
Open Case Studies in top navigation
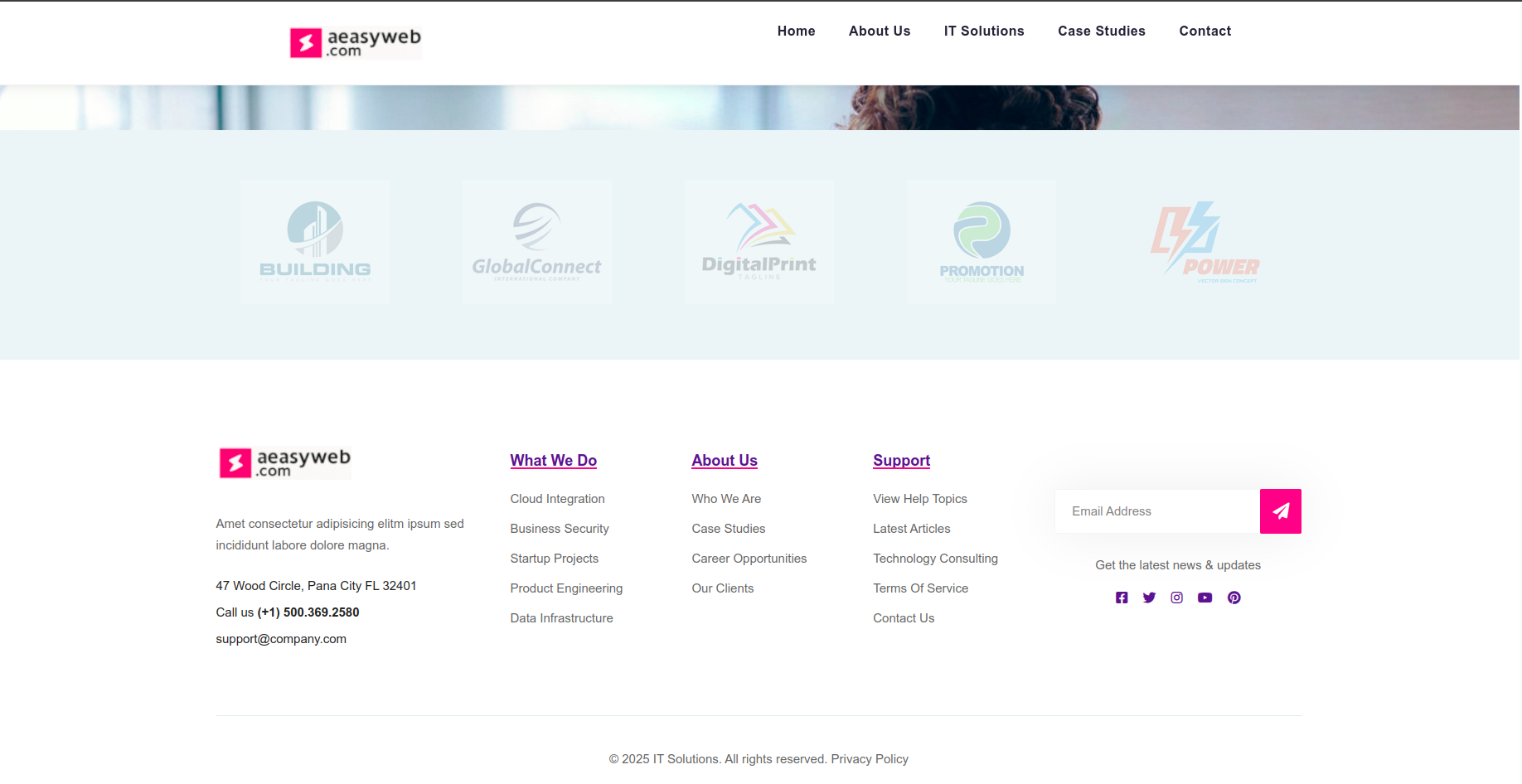pos(1102,31)
